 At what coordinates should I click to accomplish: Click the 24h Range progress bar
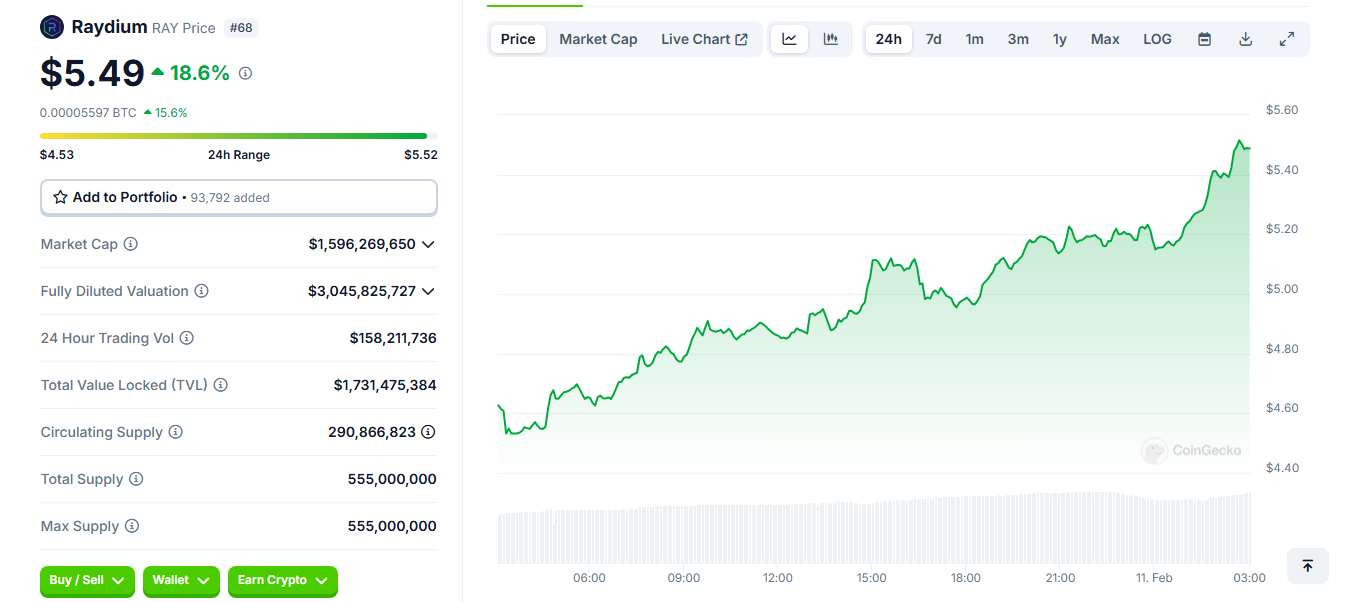click(x=239, y=136)
